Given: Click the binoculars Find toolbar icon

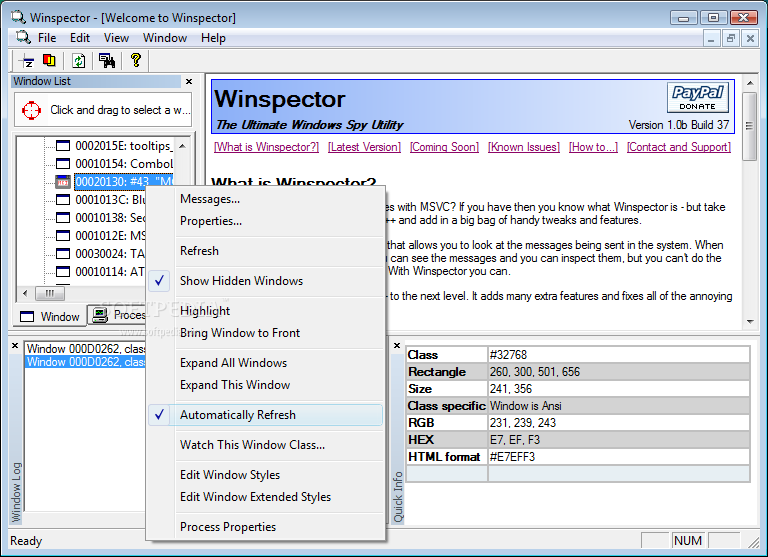Looking at the screenshot, I should [106, 61].
